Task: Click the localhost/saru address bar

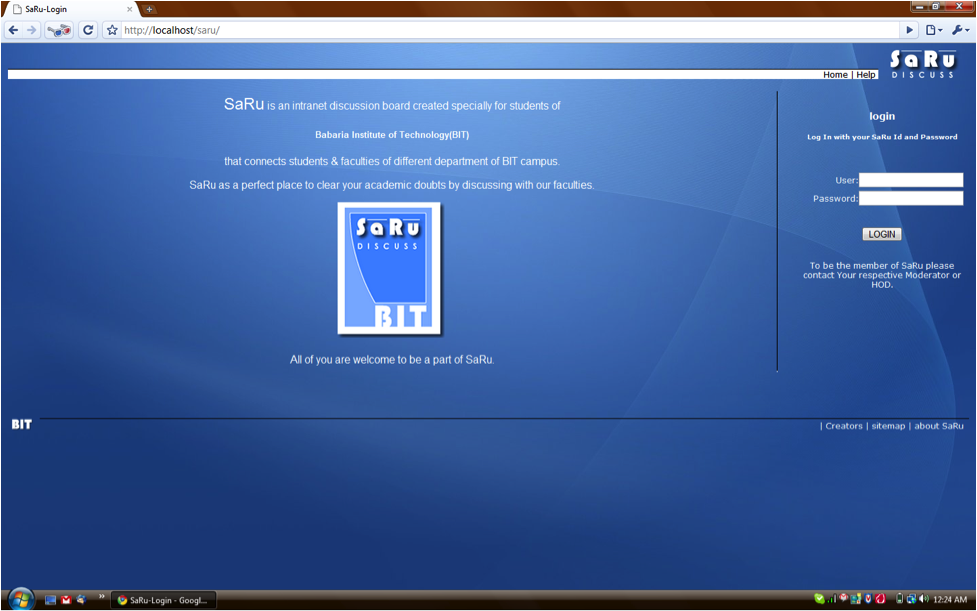Action: click(510, 30)
